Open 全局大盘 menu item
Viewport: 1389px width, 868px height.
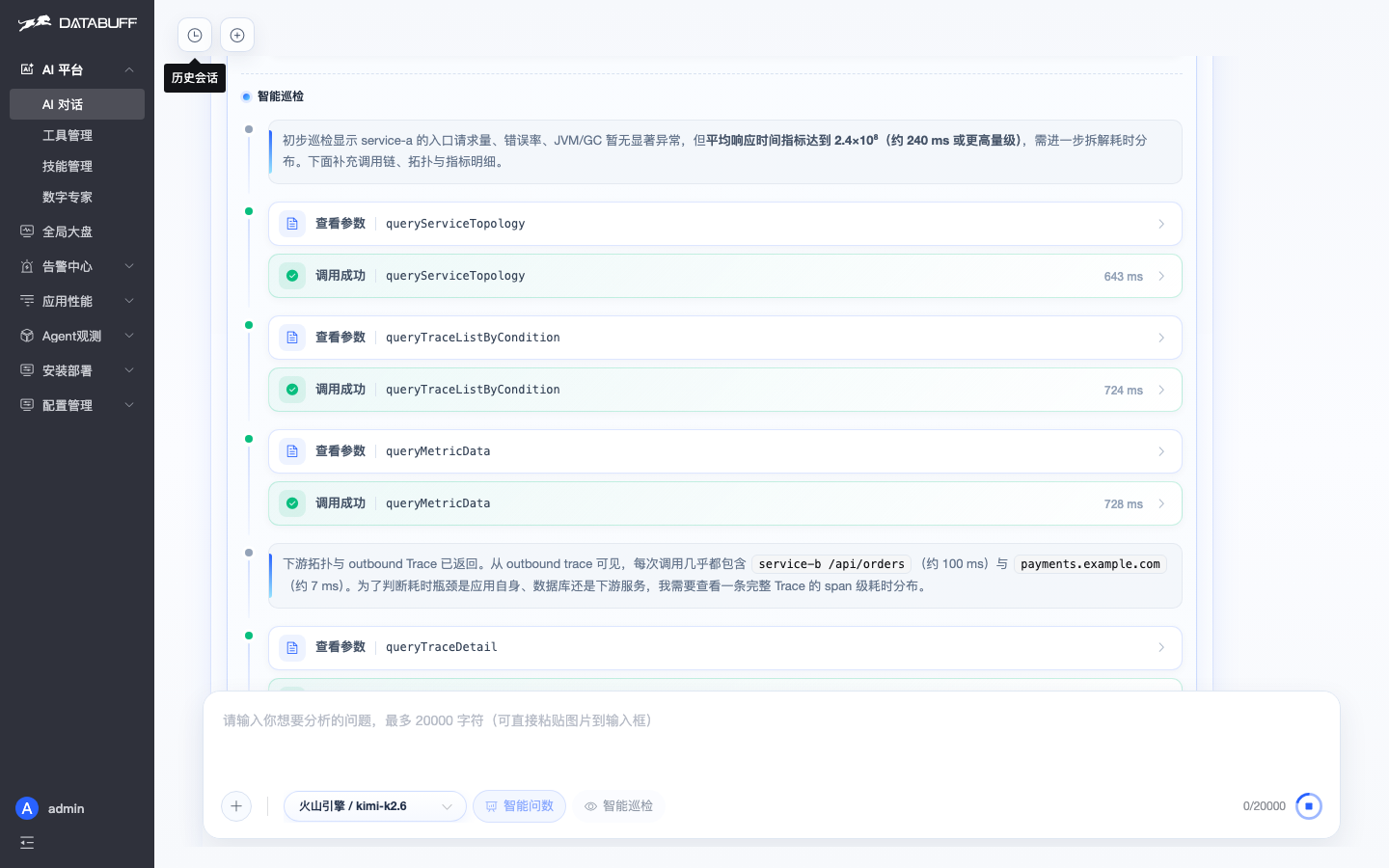(77, 231)
